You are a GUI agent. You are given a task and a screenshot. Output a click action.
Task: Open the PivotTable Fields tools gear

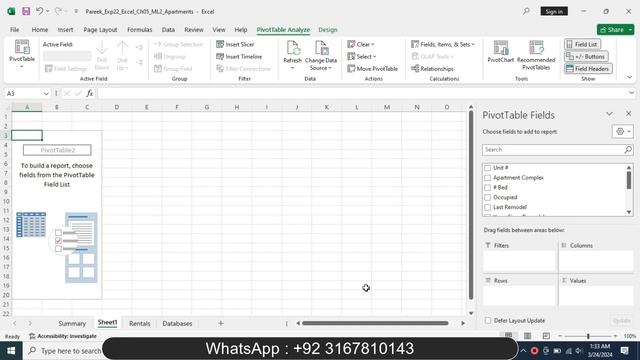tap(622, 131)
